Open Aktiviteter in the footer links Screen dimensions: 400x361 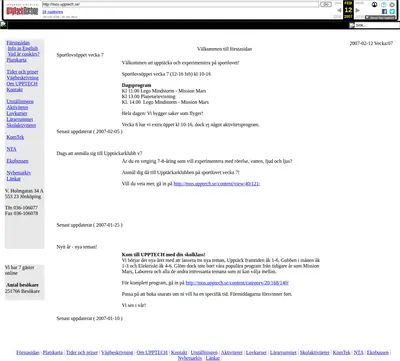(x=232, y=352)
